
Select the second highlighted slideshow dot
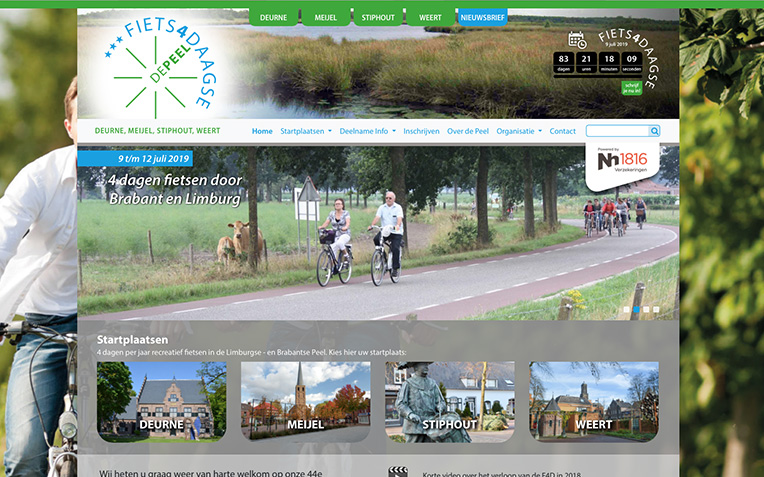pos(636,309)
